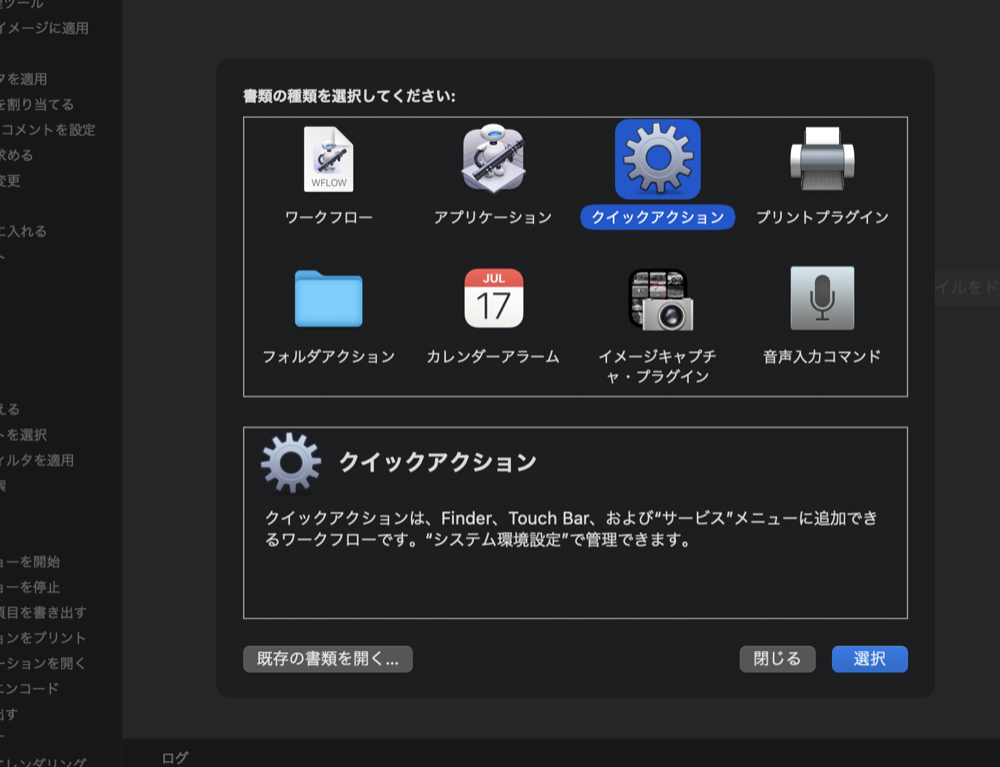The height and width of the screenshot is (767, 1000).
Task: Click the 選択 confirmation button
Action: tap(869, 659)
